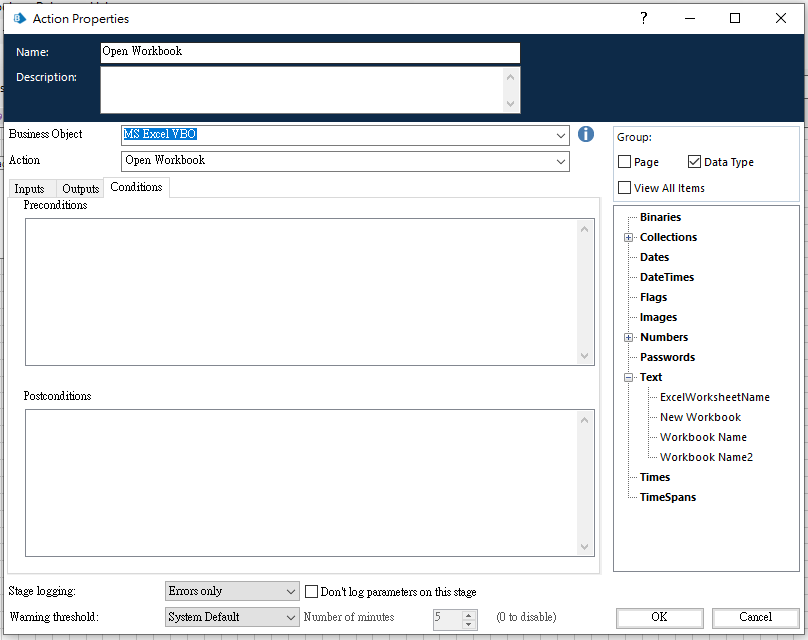The image size is (808, 640).
Task: Select the Dates tree item
Action: pos(654,258)
